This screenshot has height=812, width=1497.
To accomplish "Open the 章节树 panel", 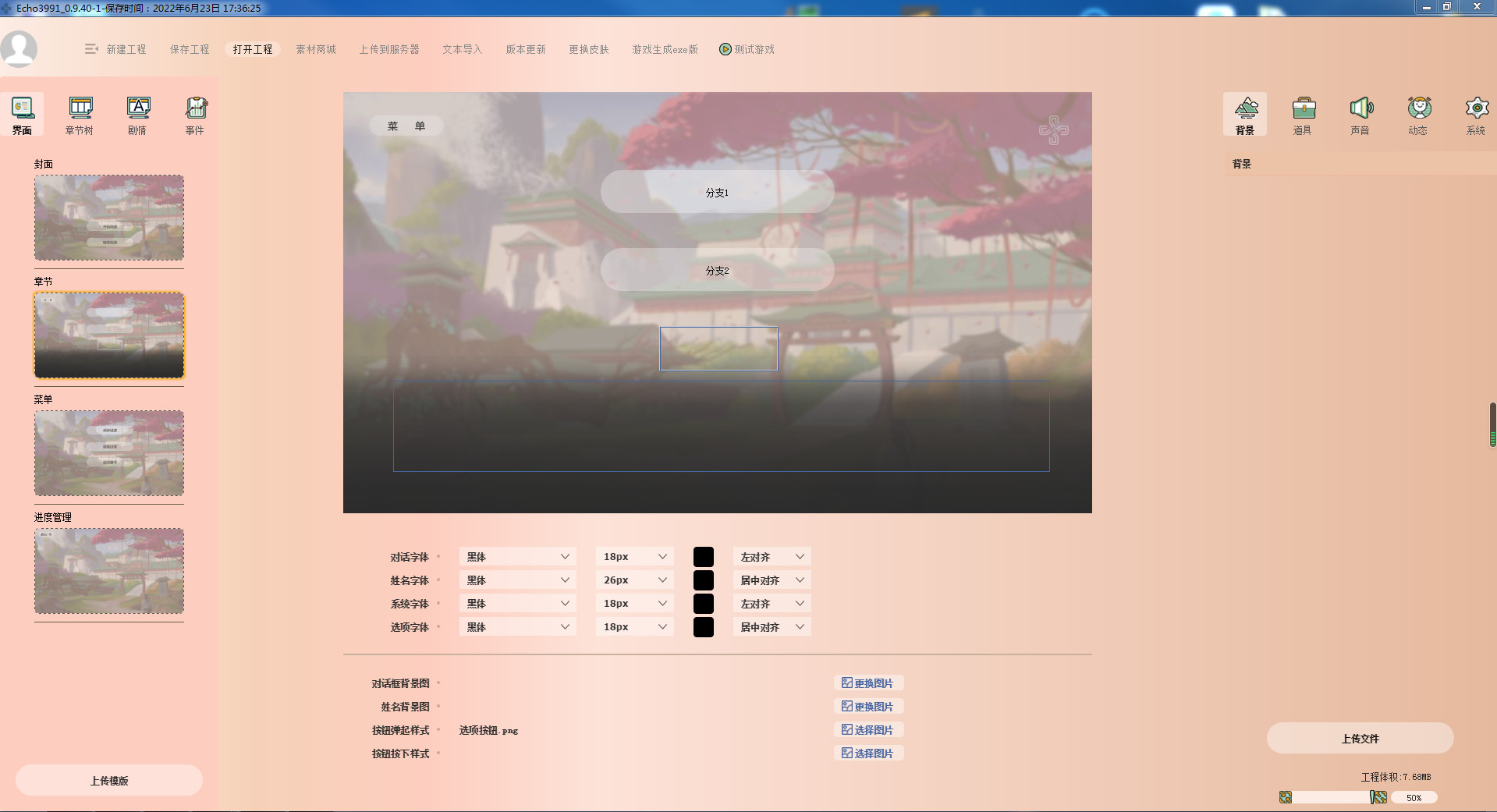I will tap(80, 114).
